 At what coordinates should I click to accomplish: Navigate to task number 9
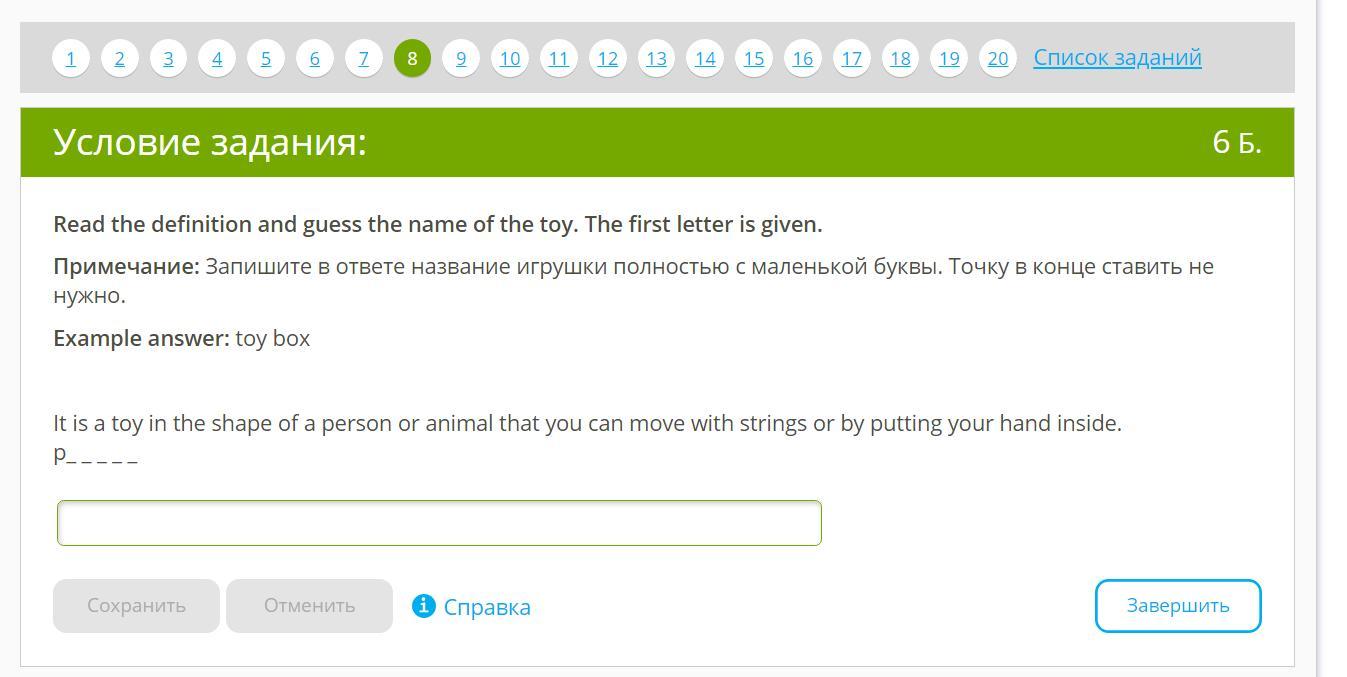[x=461, y=58]
